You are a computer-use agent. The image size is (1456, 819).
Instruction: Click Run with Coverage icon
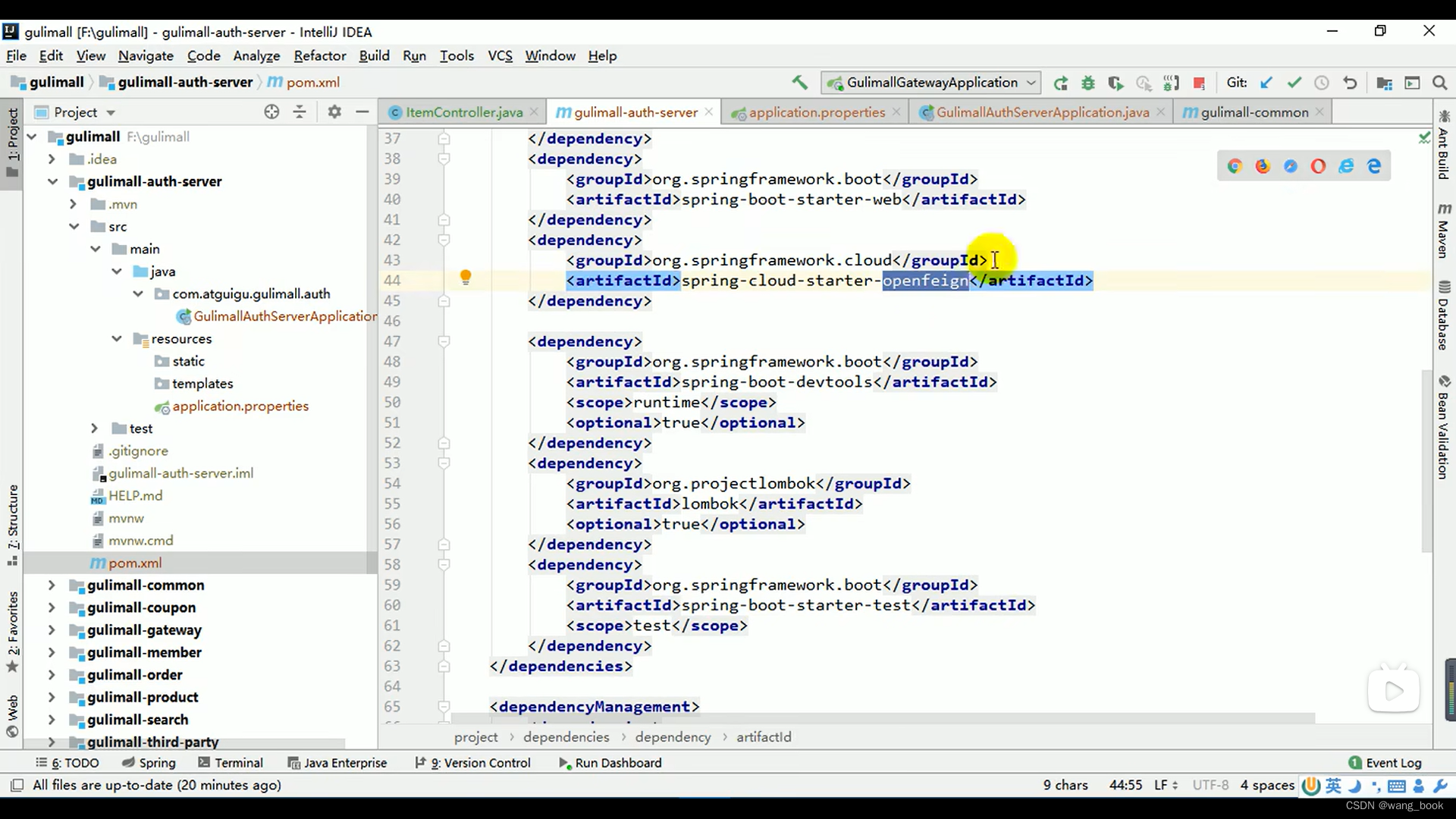coord(1116,83)
